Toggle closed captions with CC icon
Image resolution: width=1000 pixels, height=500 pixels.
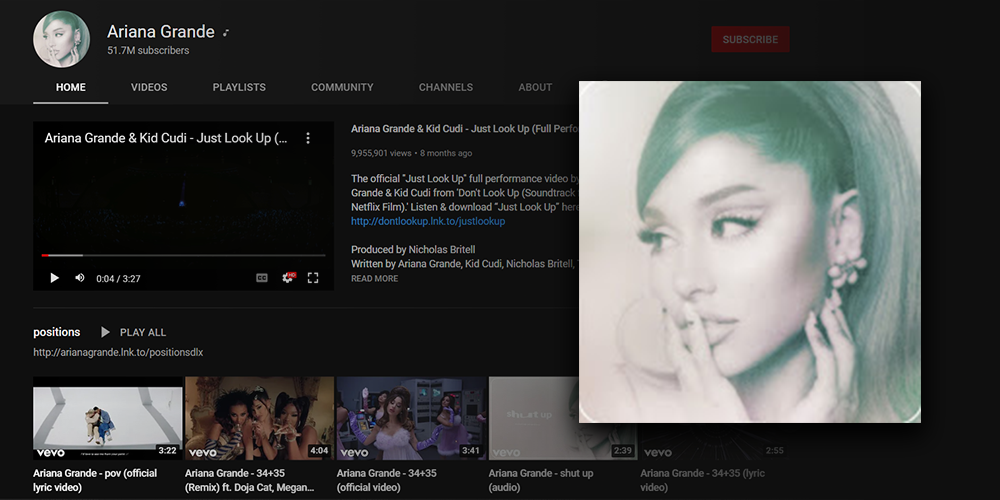tap(261, 278)
